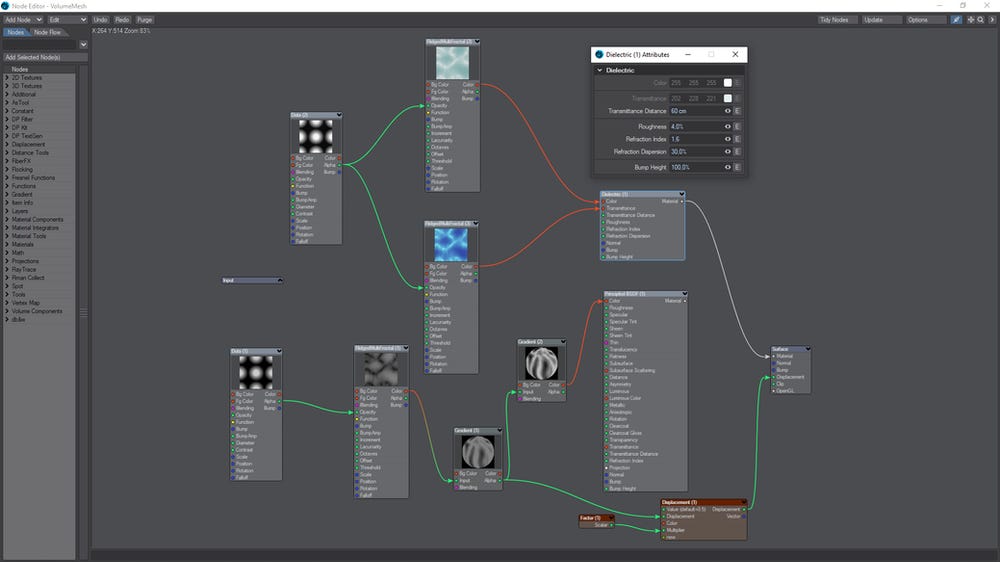Click the Node Editor app icon in title bar
1000x562 pixels.
point(5,6)
